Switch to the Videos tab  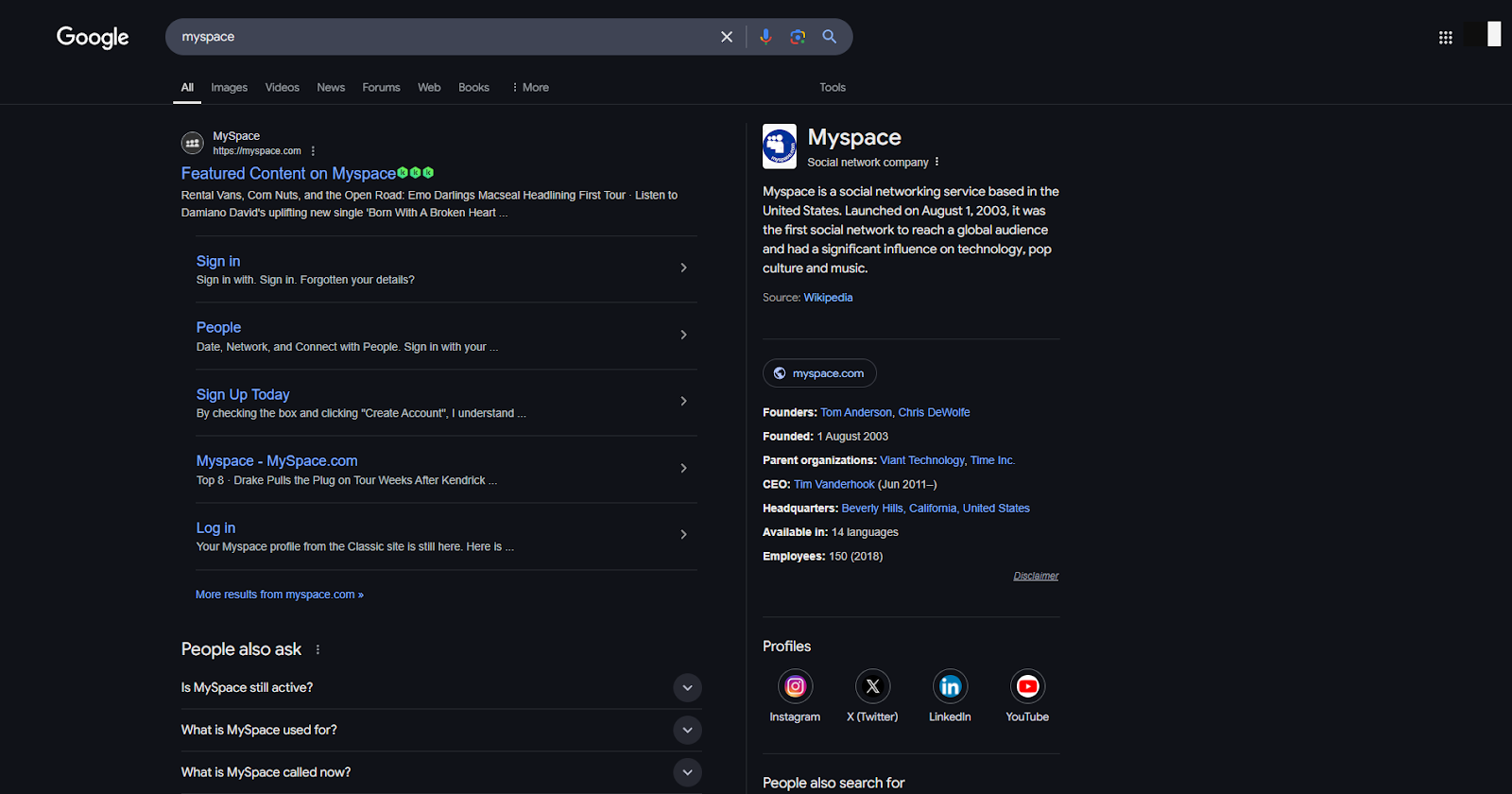[x=282, y=87]
